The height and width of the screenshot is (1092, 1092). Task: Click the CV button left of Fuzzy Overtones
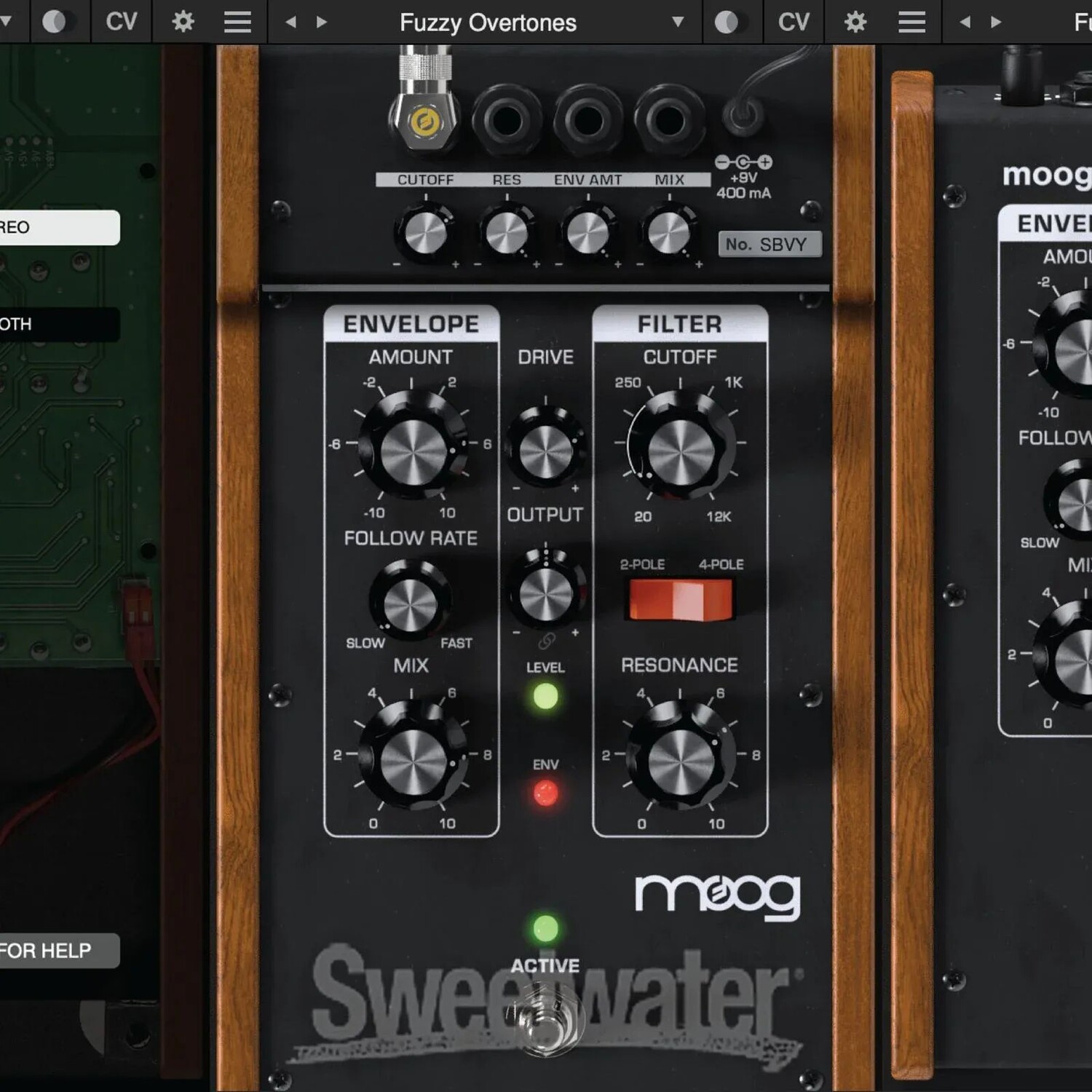pos(121,22)
